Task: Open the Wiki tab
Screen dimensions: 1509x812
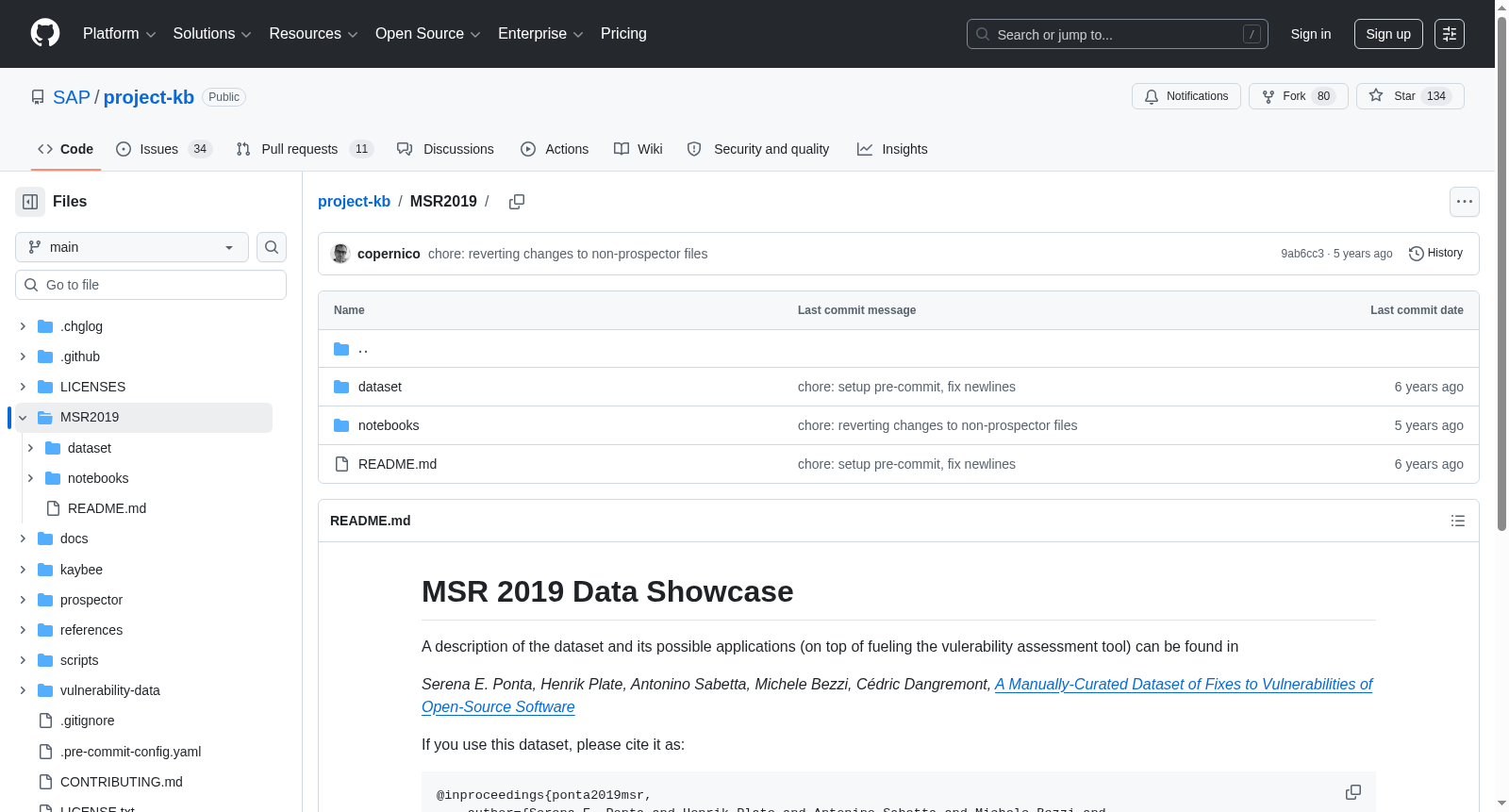Action: [638, 149]
